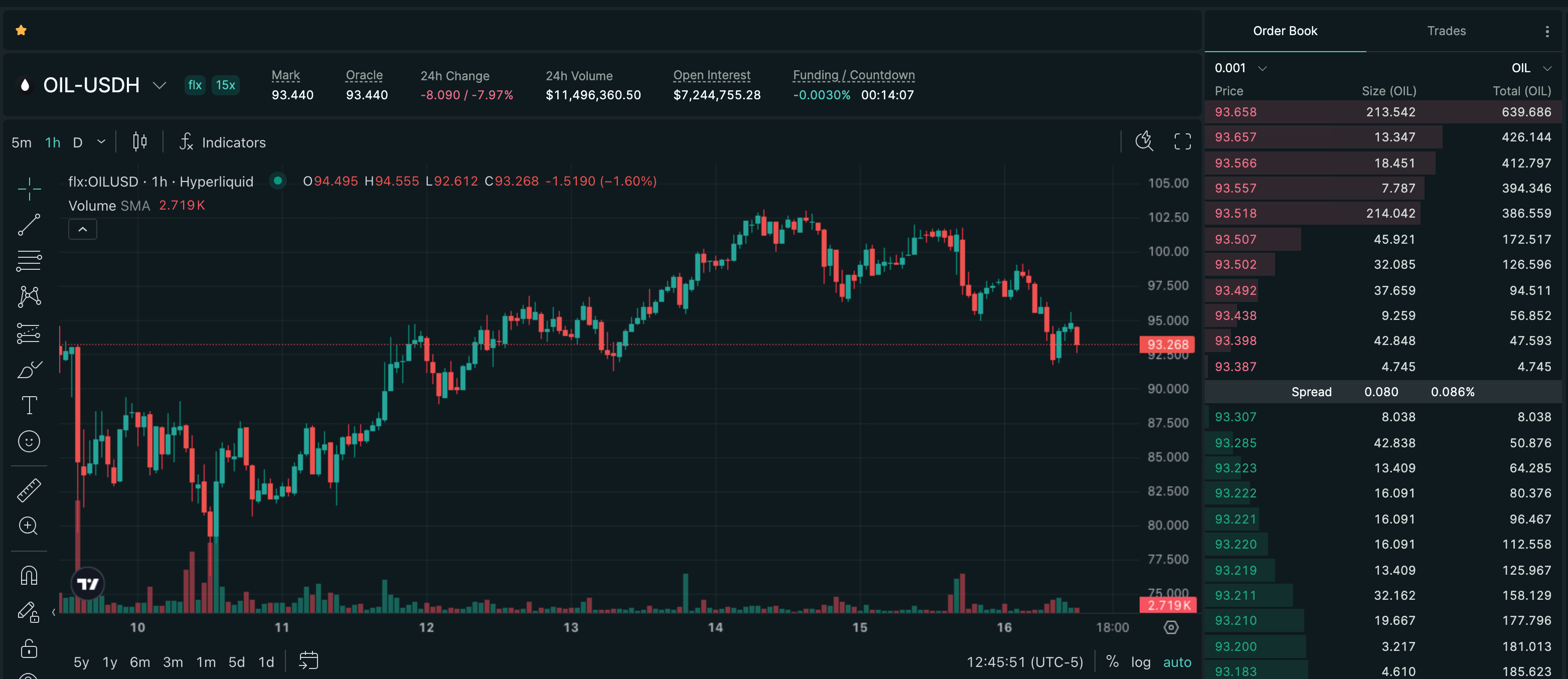Open the Emoji sticker tool

29,441
